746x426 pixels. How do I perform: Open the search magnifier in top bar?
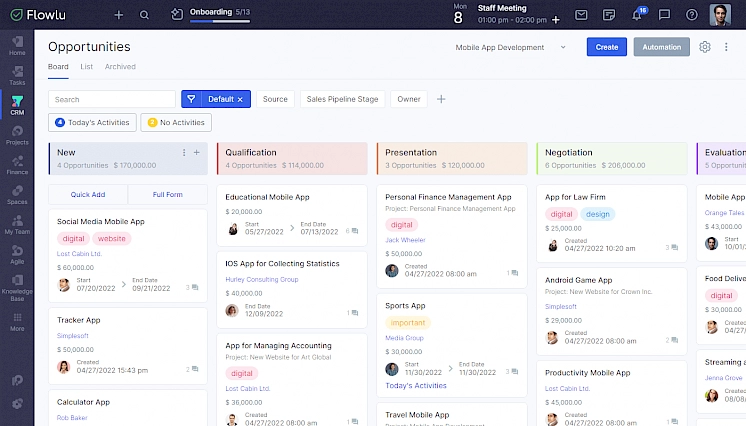point(145,15)
